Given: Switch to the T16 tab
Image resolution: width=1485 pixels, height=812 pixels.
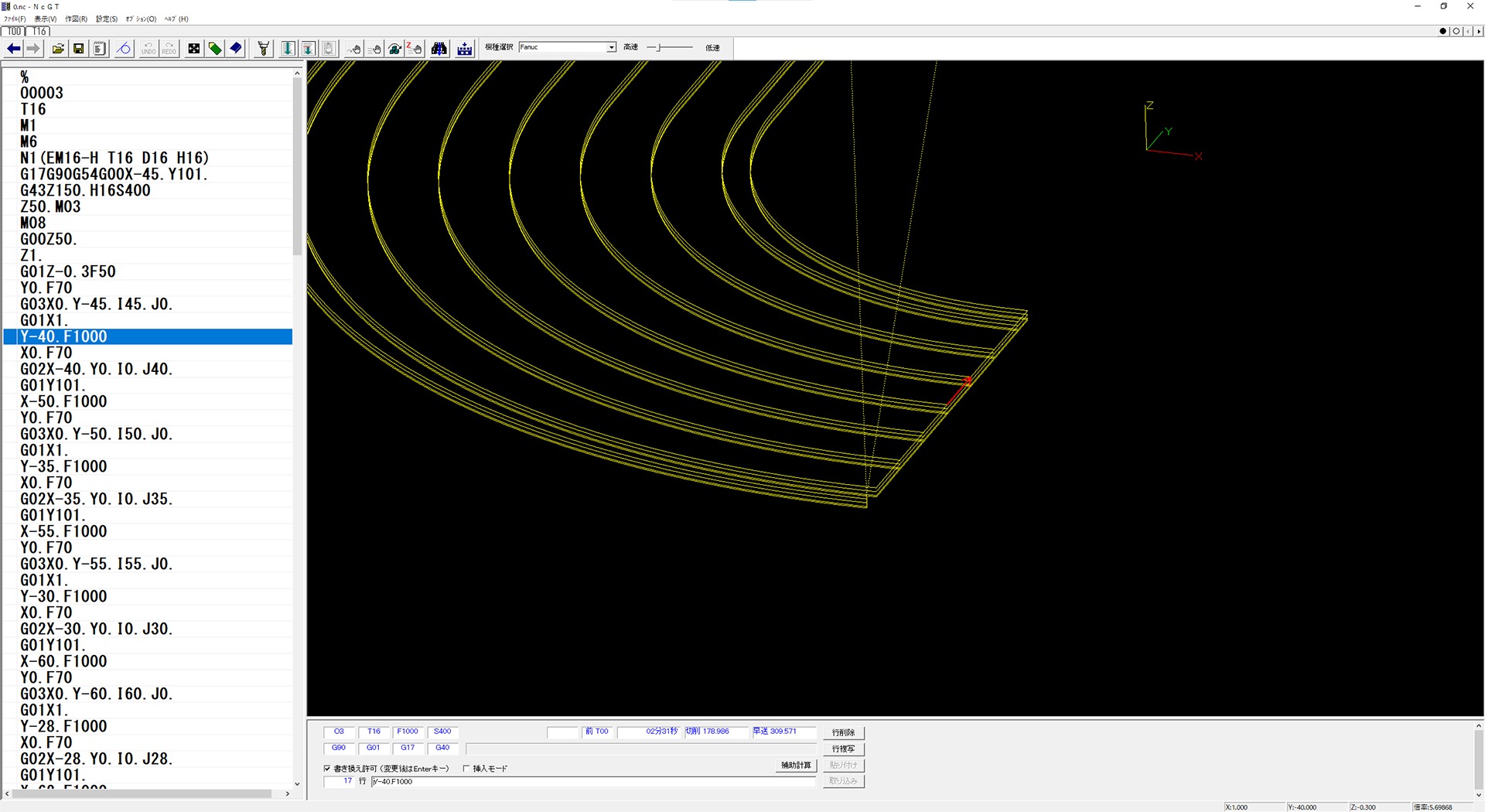Looking at the screenshot, I should coord(39,32).
